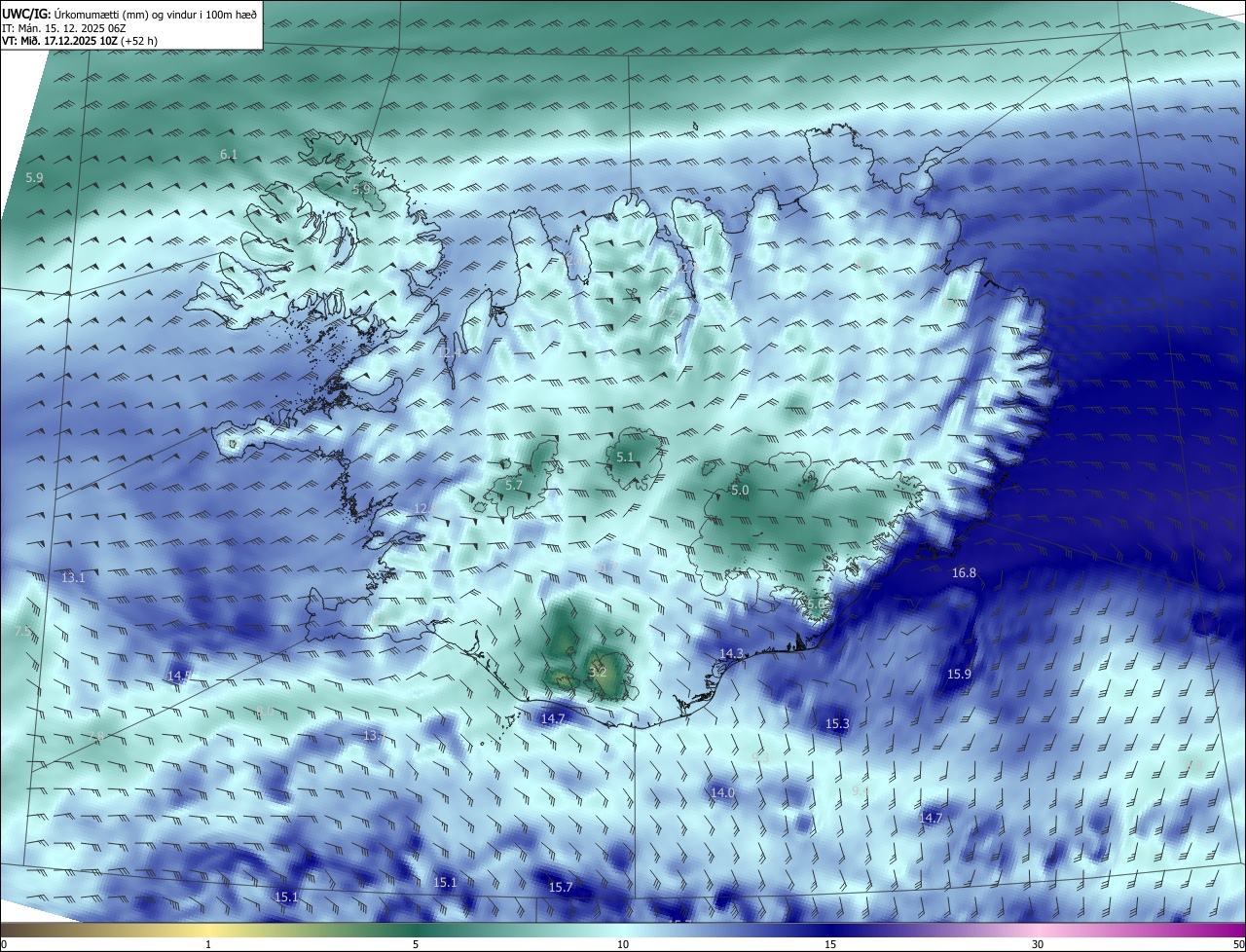Click the UWC/IG Úrkomumætti title line
The image size is (1246, 952).
tap(129, 15)
